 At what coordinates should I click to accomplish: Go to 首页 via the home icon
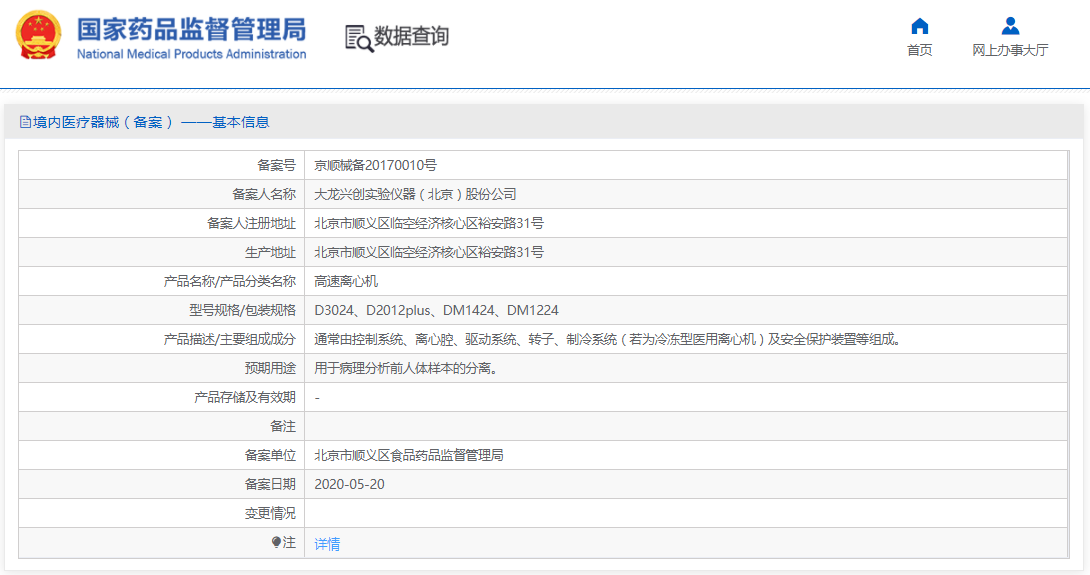[920, 26]
